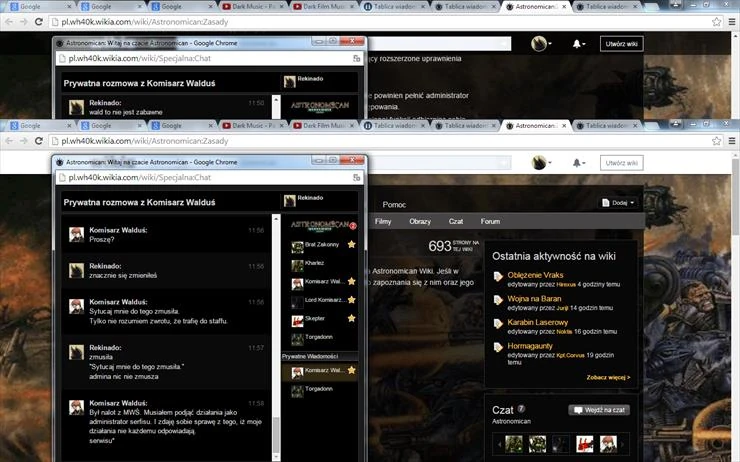Image resolution: width=740 pixels, height=462 pixels.
Task: Open the Oblężenie Vraks article link
Action: [535, 275]
